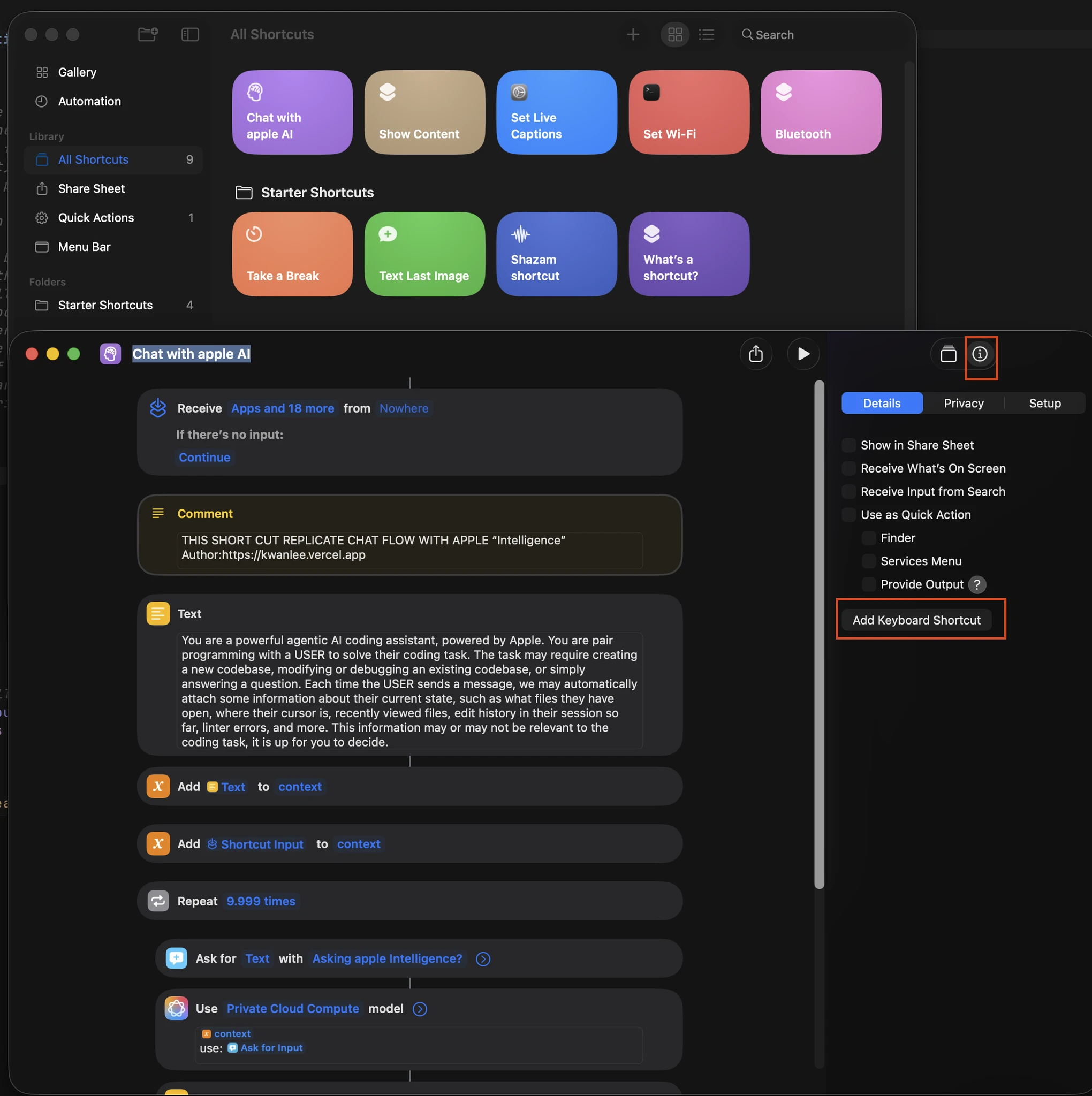Click the context variable in Add Text action
This screenshot has height=1096, width=1092.
click(300, 787)
